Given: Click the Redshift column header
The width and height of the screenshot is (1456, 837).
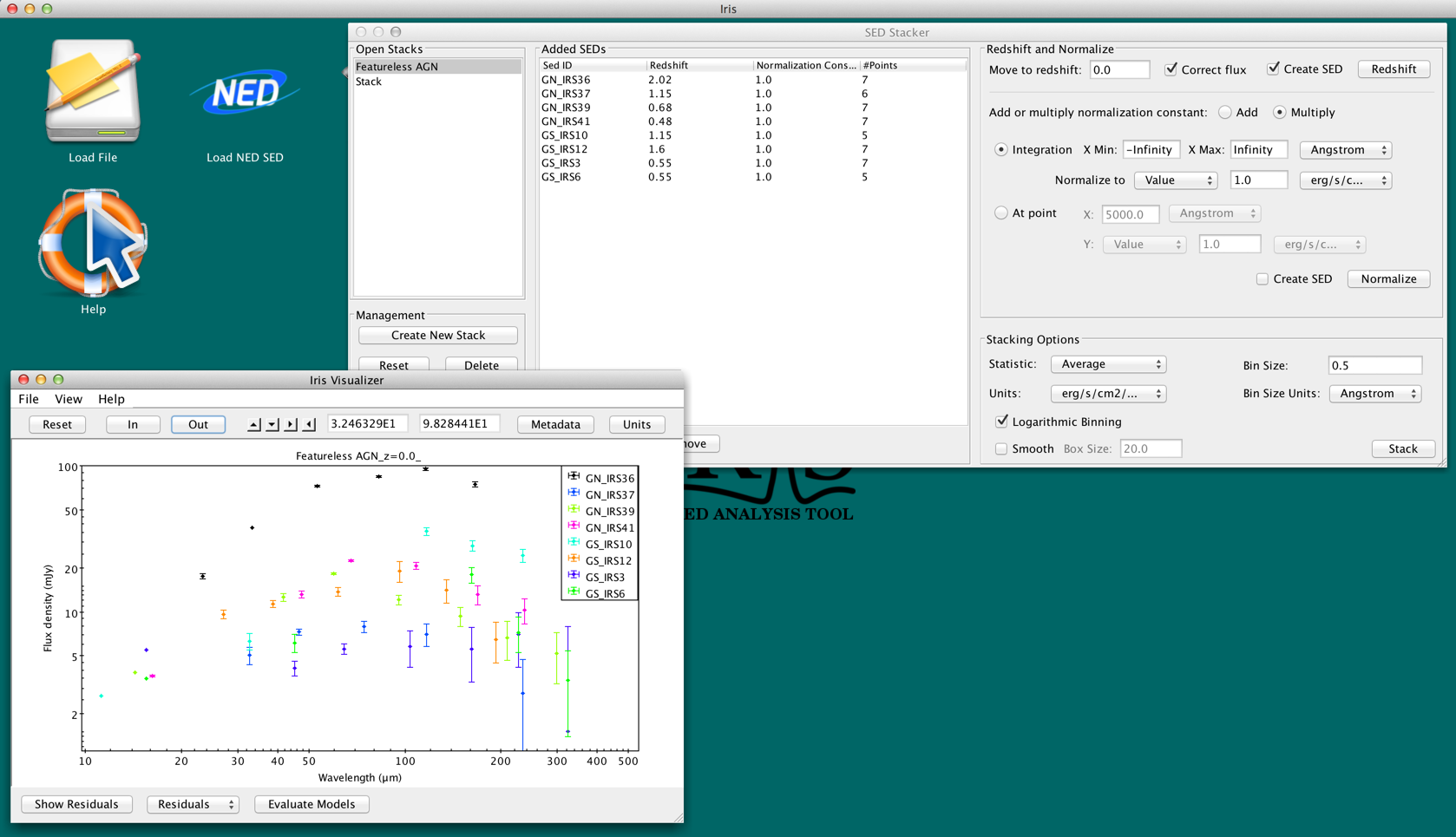Looking at the screenshot, I should point(699,65).
